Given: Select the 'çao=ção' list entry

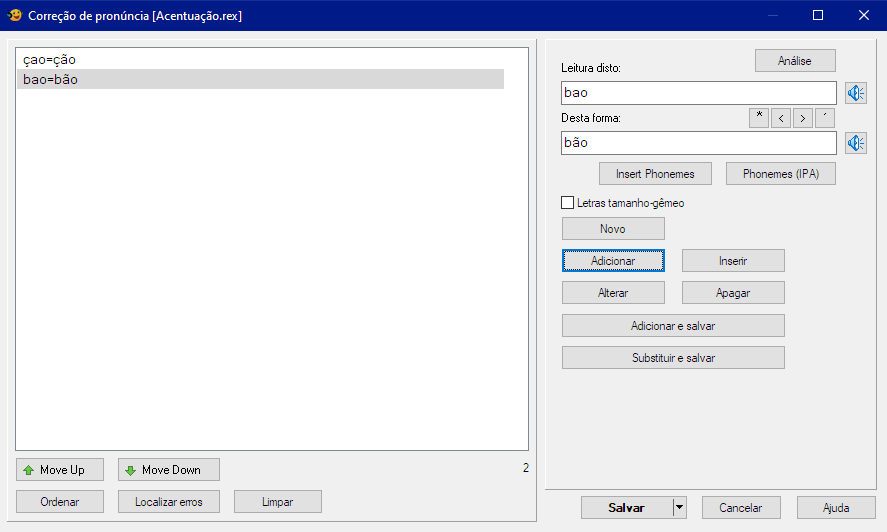Looking at the screenshot, I should [50, 60].
